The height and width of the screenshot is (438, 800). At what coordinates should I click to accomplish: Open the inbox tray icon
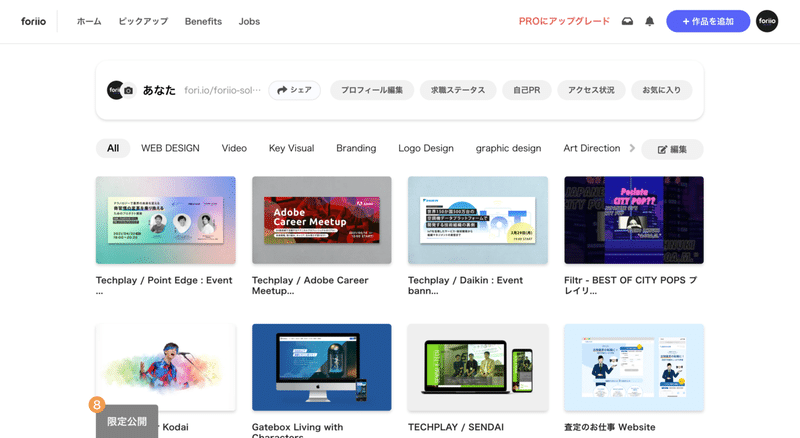click(627, 21)
